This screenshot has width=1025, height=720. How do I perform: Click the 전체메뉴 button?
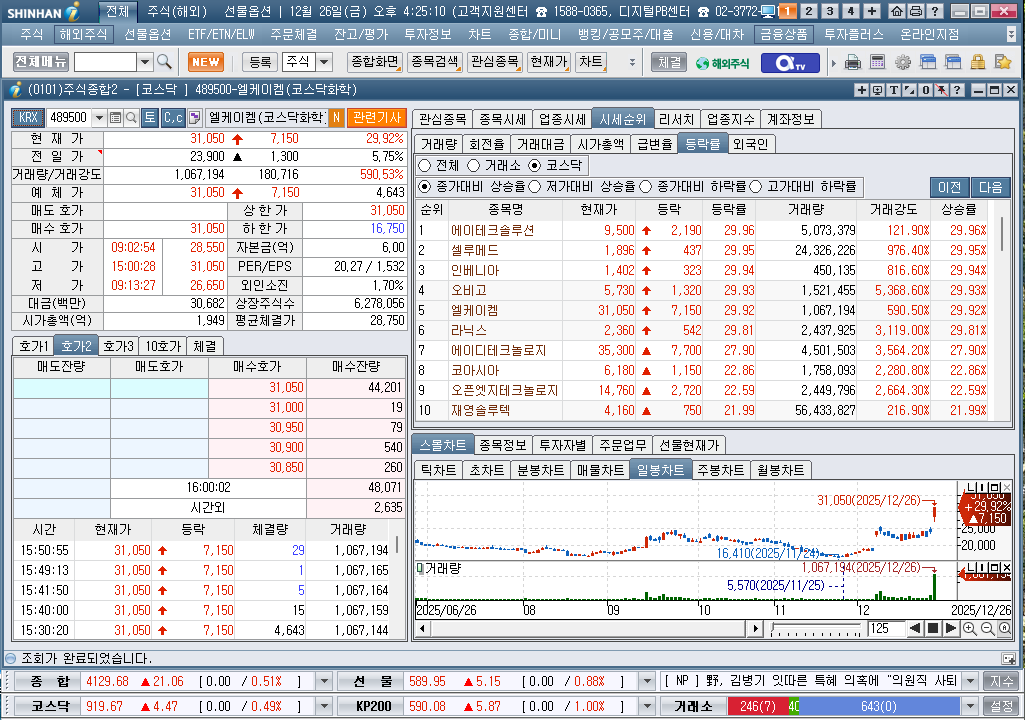(41, 61)
